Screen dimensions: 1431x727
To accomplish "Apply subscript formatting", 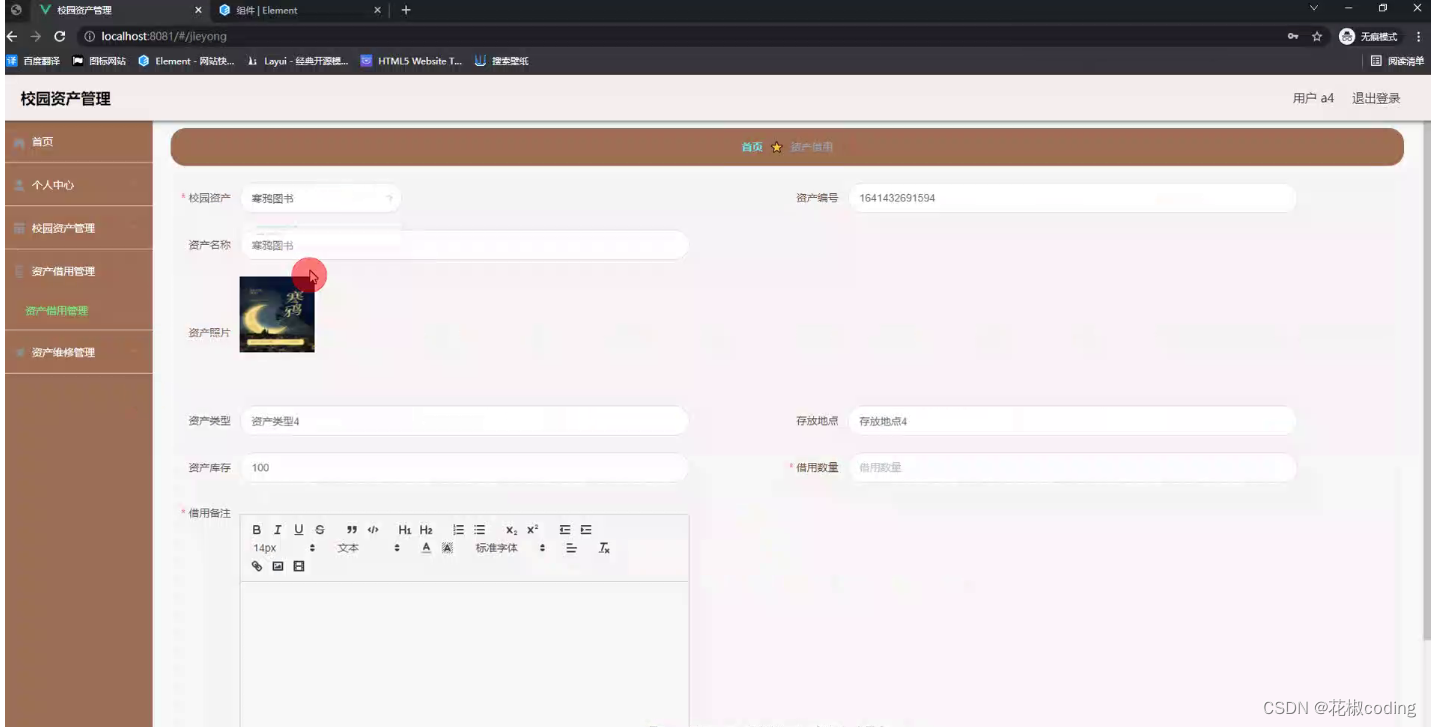I will click(511, 530).
